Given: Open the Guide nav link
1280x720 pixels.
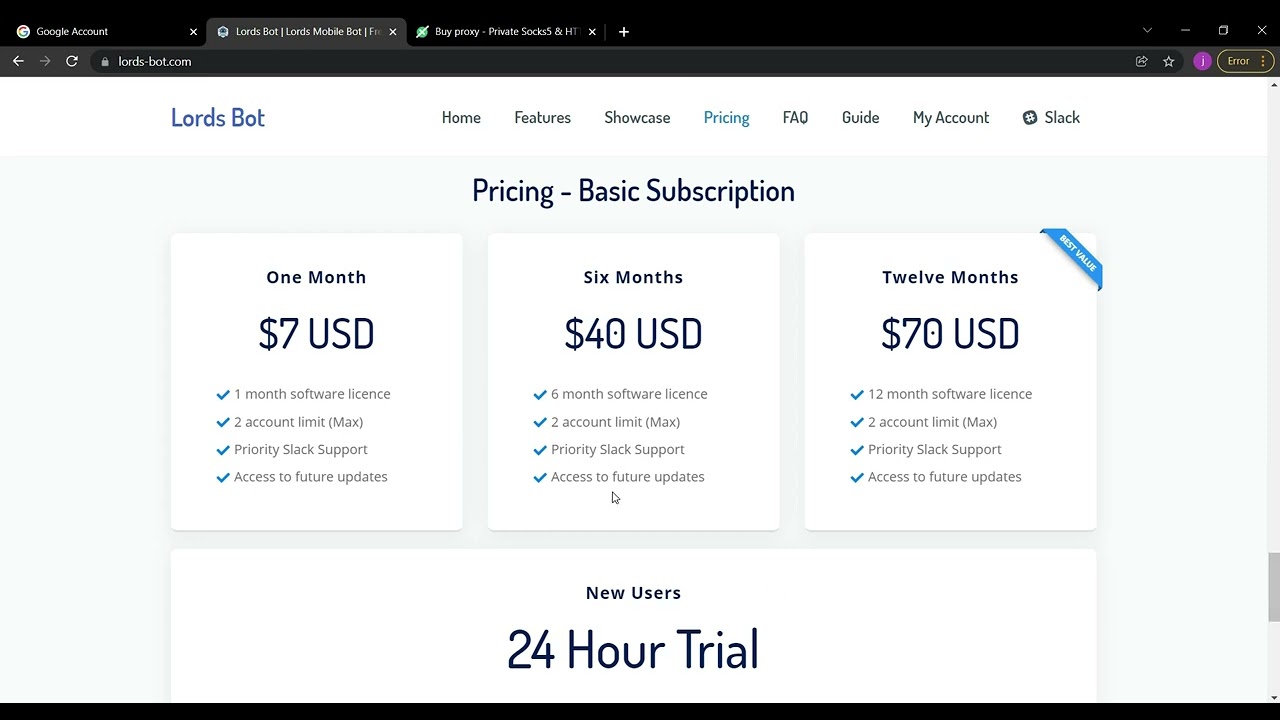Looking at the screenshot, I should click(x=861, y=118).
